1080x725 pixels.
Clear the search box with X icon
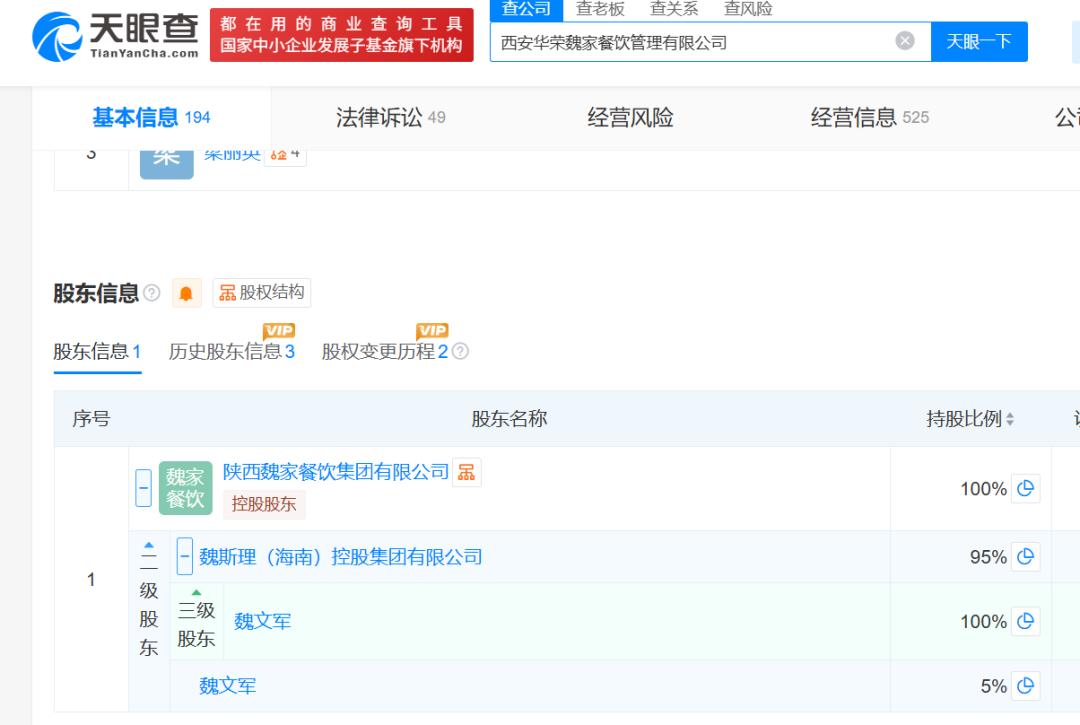click(x=904, y=41)
